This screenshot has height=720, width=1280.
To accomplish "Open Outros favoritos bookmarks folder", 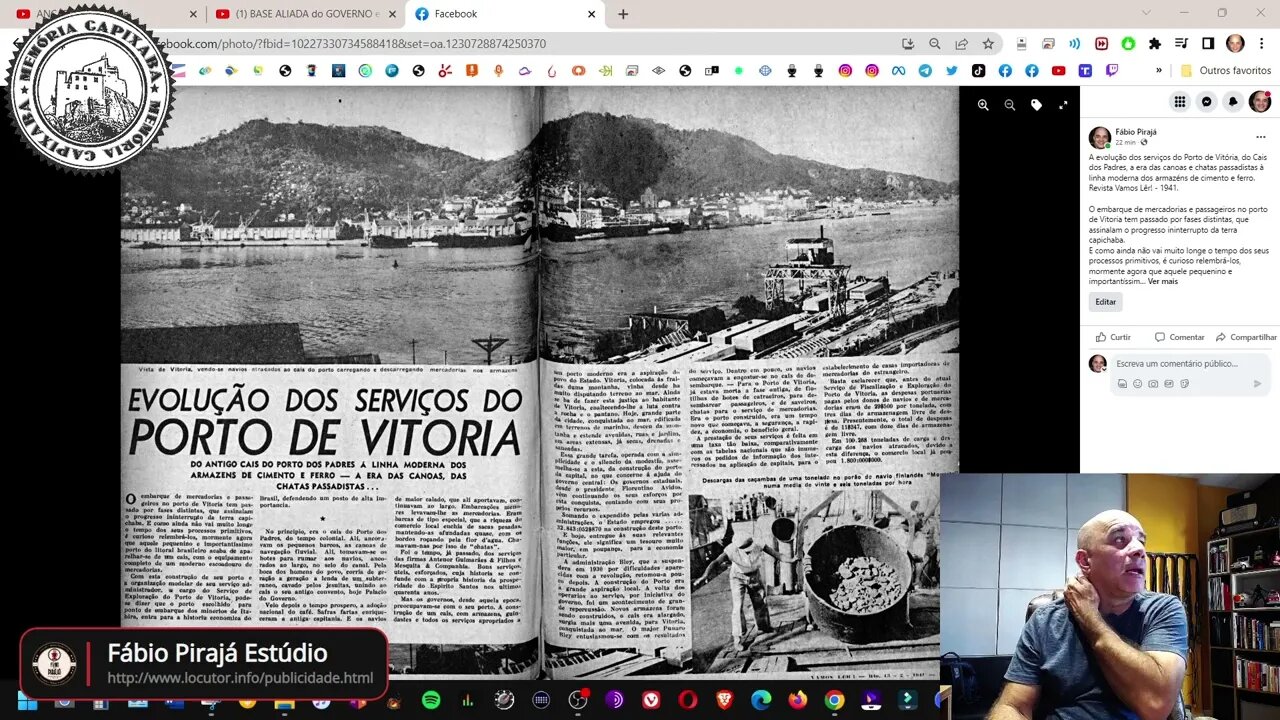I will coord(1226,71).
